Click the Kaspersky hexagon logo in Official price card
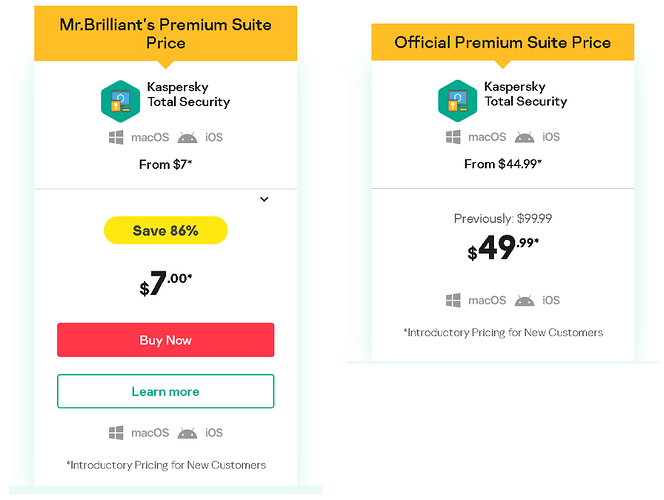The image size is (664, 500). pyautogui.click(x=457, y=101)
